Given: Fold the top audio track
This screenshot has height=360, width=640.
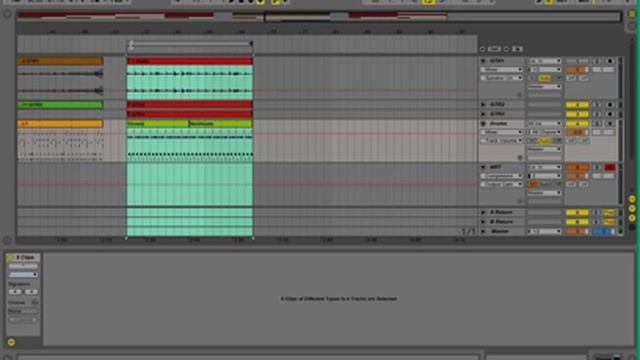Looking at the screenshot, I should (483, 61).
